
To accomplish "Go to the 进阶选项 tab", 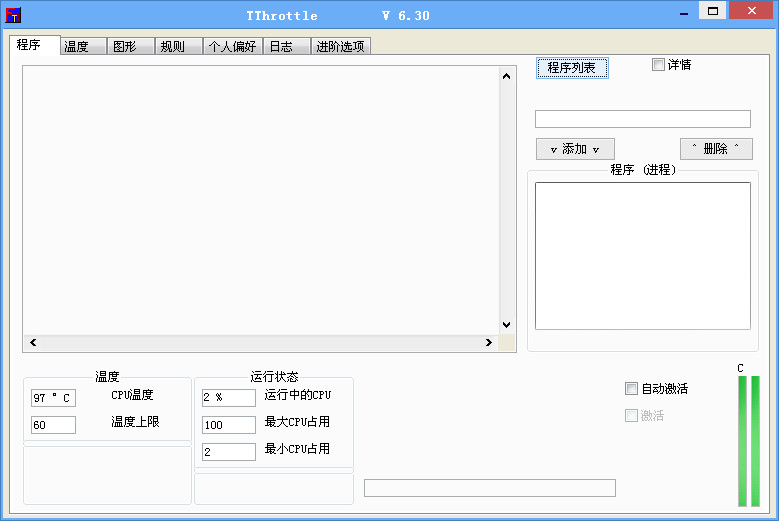I will click(341, 46).
